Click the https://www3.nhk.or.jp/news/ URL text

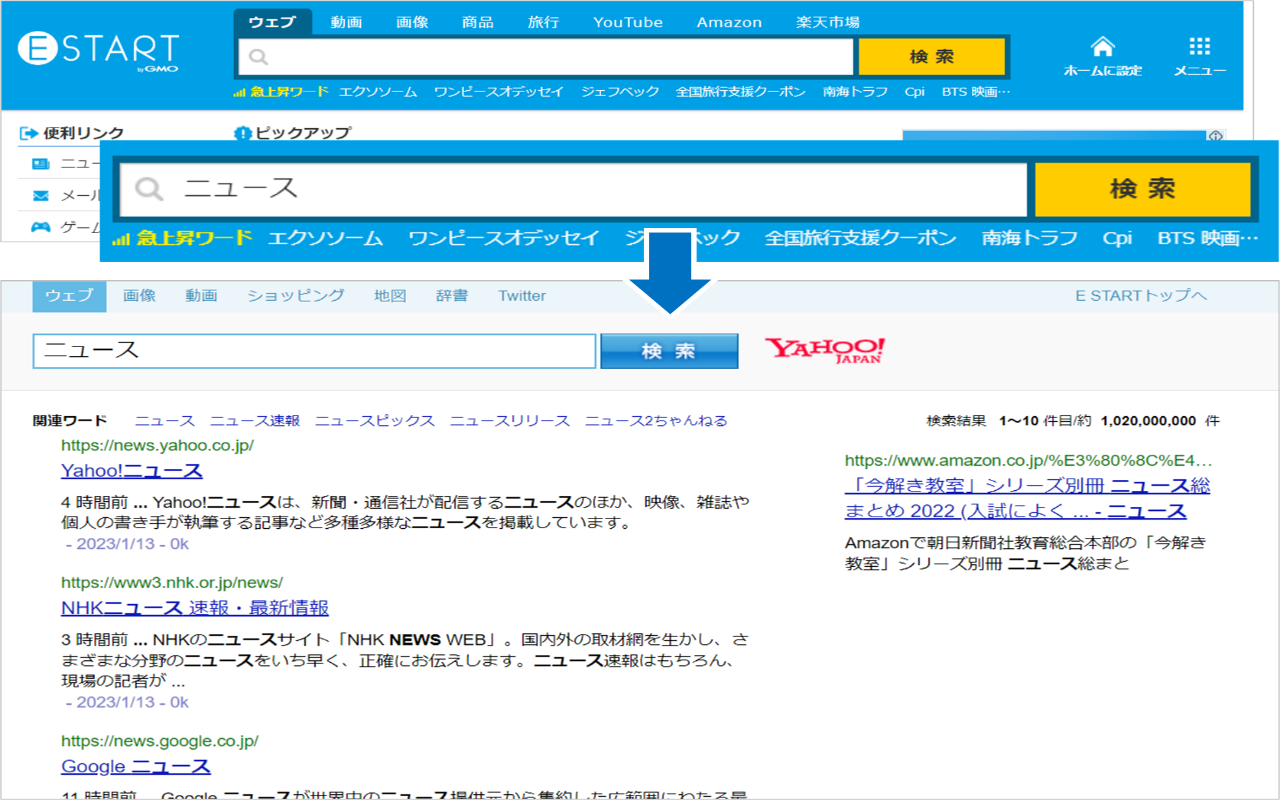tap(172, 582)
